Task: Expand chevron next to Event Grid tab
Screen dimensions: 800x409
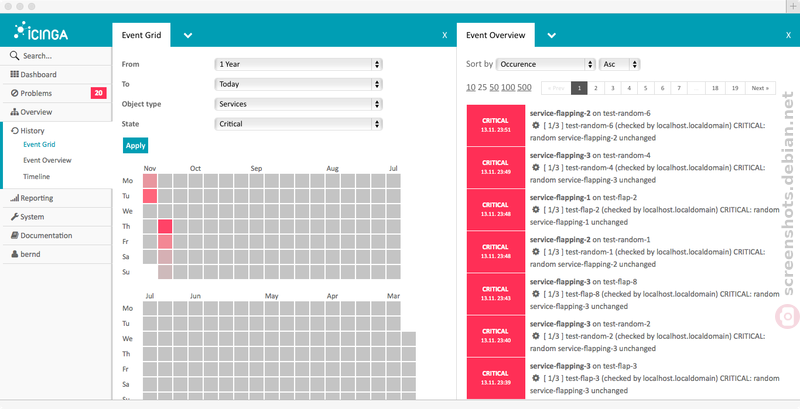Action: click(188, 36)
